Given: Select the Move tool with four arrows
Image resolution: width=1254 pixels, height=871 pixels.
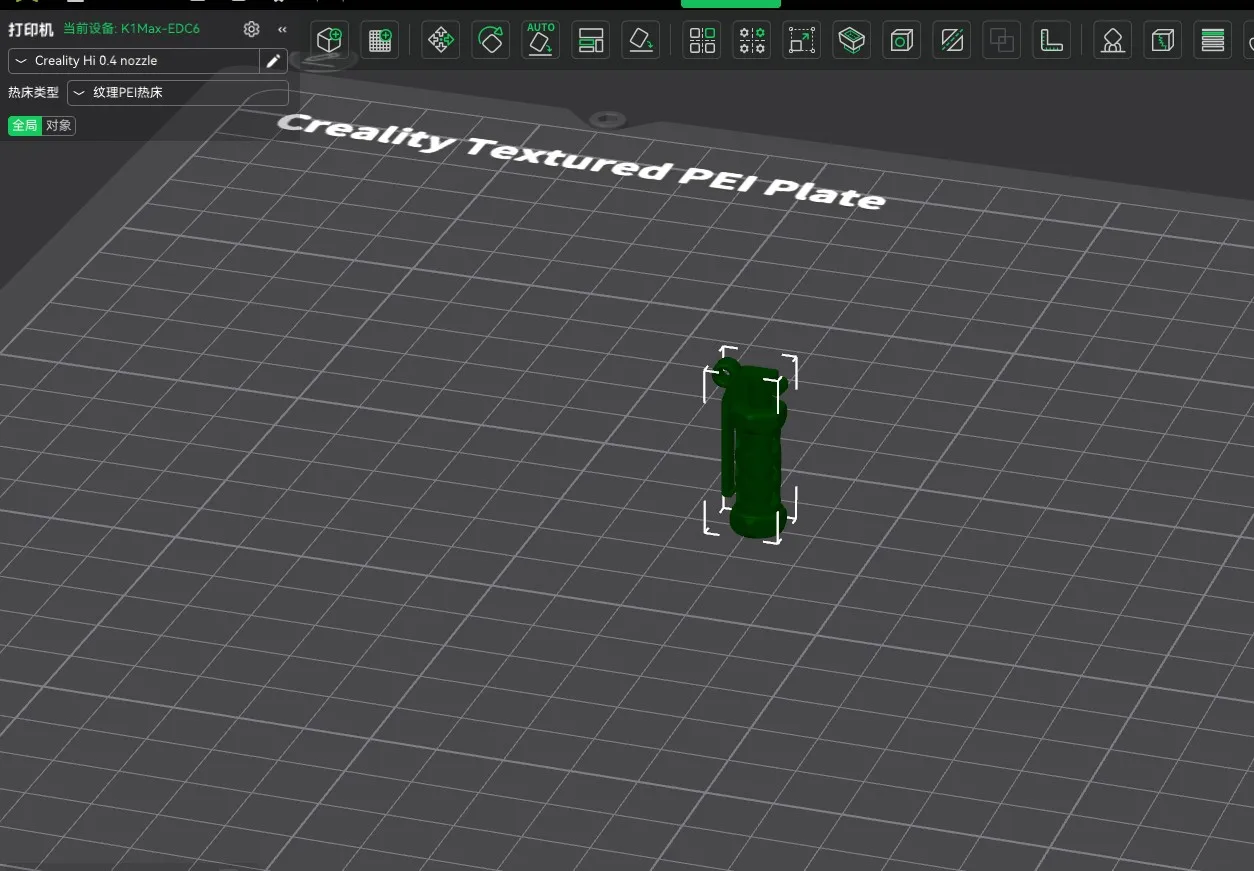Looking at the screenshot, I should [440, 40].
